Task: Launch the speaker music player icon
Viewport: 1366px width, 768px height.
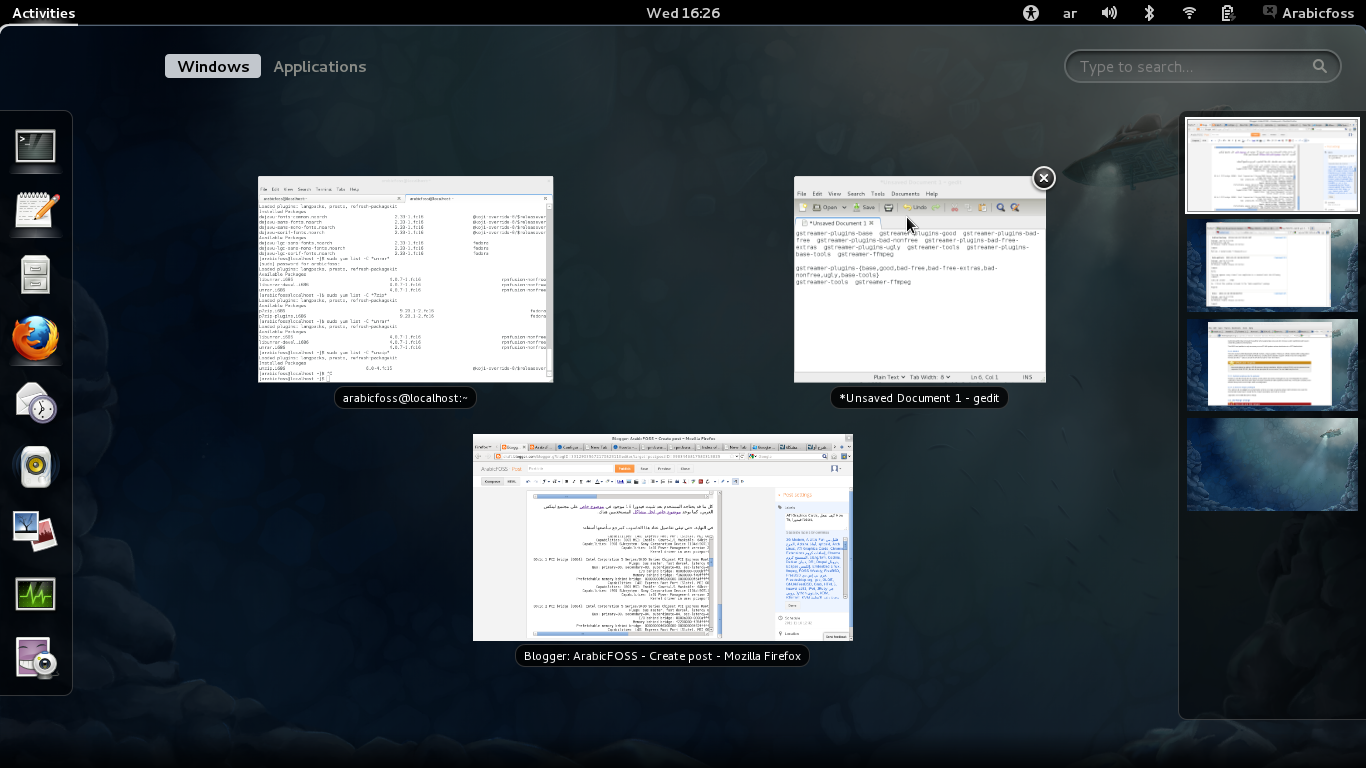Action: point(36,467)
